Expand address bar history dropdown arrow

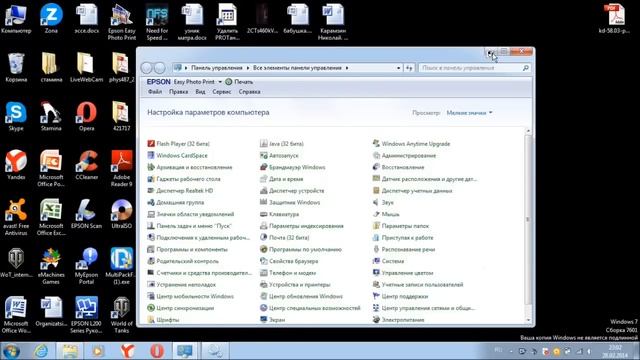398,68
